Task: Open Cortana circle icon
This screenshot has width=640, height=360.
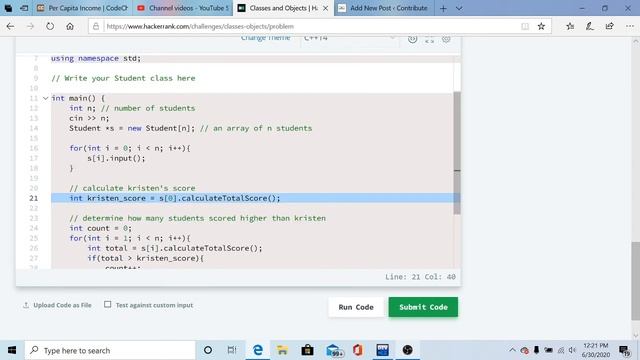Action: point(208,350)
